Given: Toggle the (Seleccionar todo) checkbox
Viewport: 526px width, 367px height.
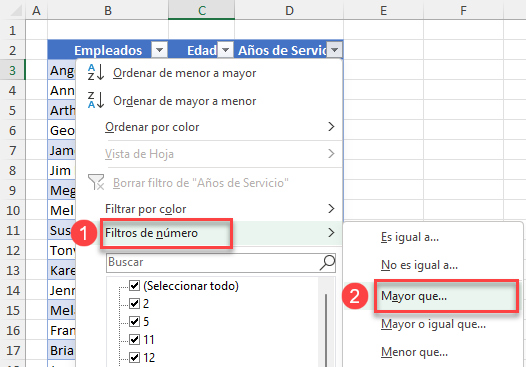Looking at the screenshot, I should (135, 285).
